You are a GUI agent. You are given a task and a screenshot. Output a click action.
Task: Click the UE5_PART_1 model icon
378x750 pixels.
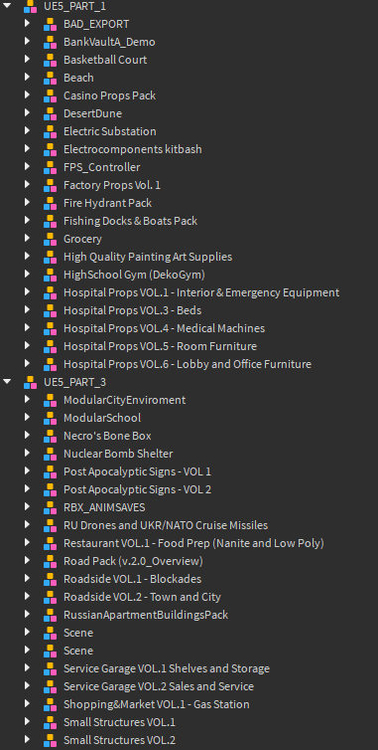[30, 7]
